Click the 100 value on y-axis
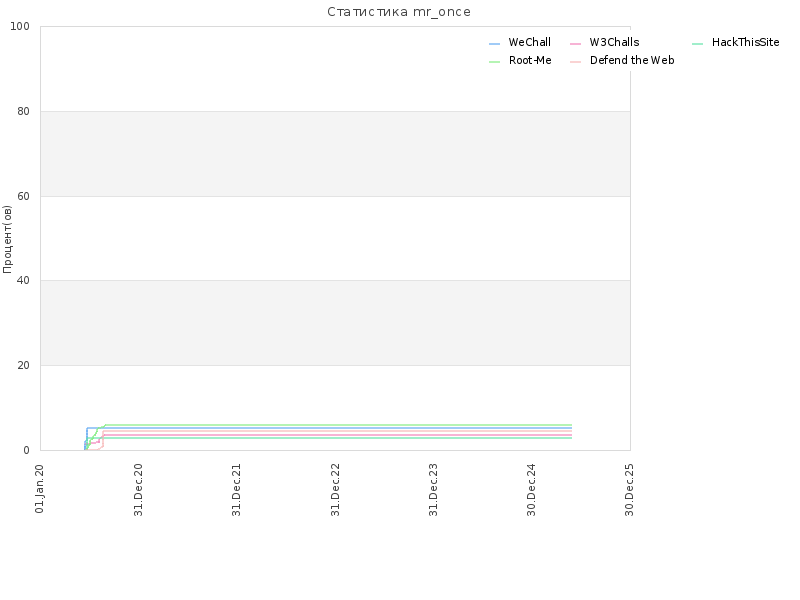The height and width of the screenshot is (600, 800). click(x=20, y=27)
